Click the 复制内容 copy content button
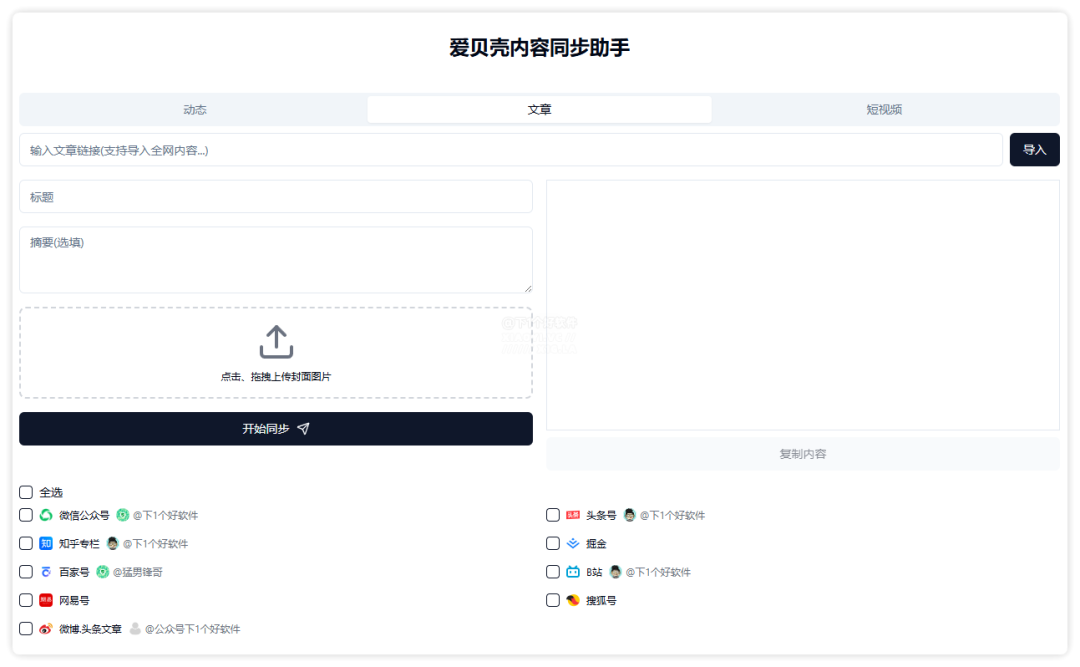 point(803,454)
